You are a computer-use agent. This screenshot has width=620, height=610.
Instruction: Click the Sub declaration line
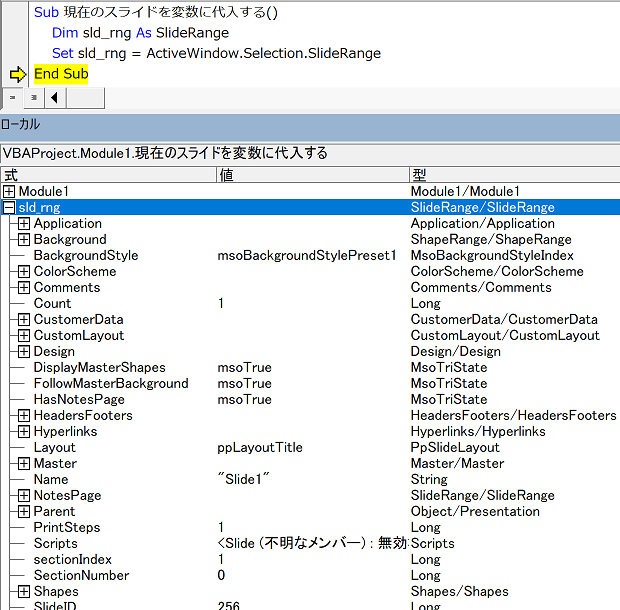(156, 12)
